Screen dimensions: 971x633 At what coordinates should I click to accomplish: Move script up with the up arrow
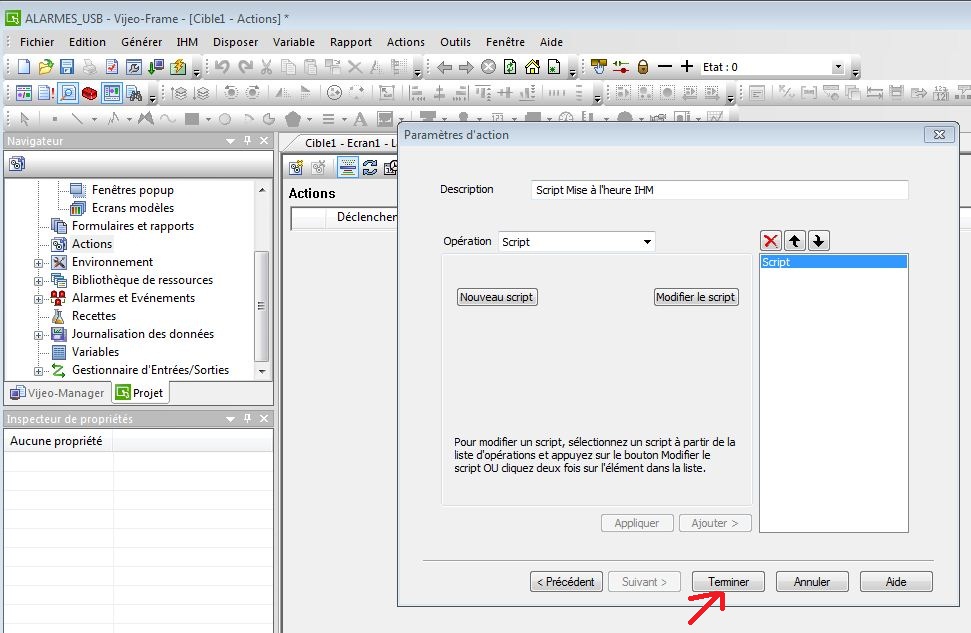coord(795,241)
